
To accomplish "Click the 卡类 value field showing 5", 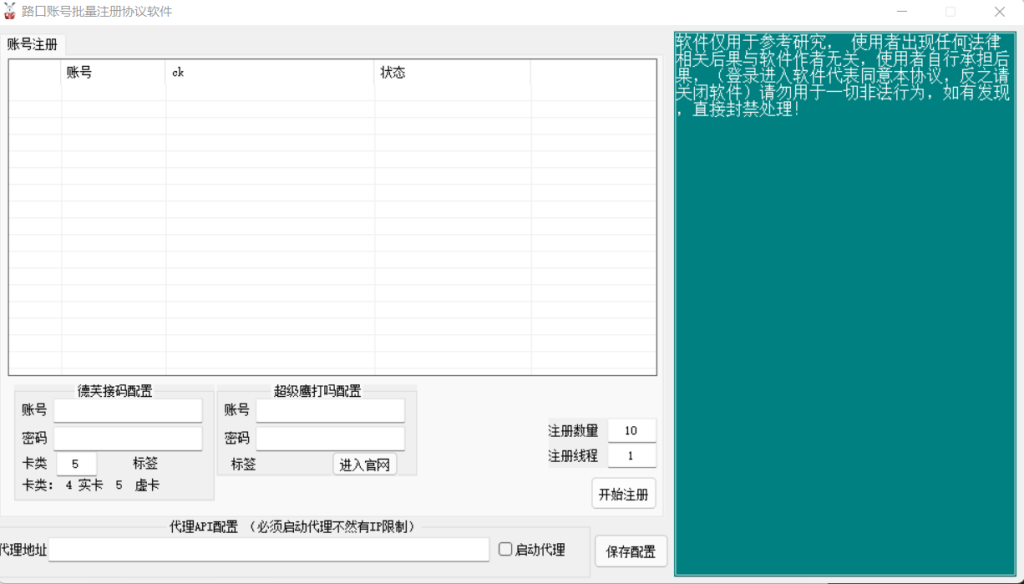I will [x=76, y=464].
